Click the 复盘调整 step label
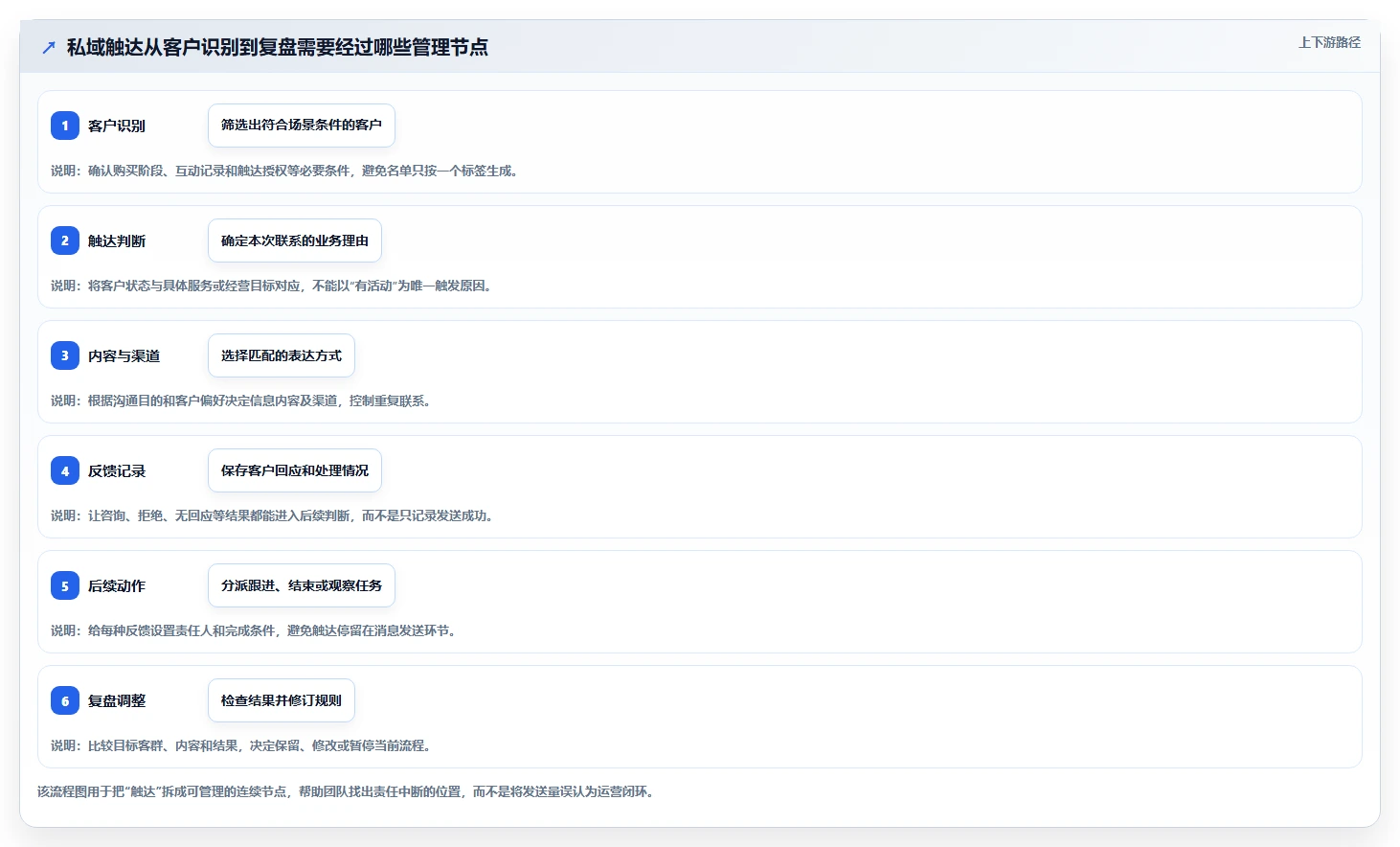Viewport: 1400px width, 847px height. click(x=117, y=700)
